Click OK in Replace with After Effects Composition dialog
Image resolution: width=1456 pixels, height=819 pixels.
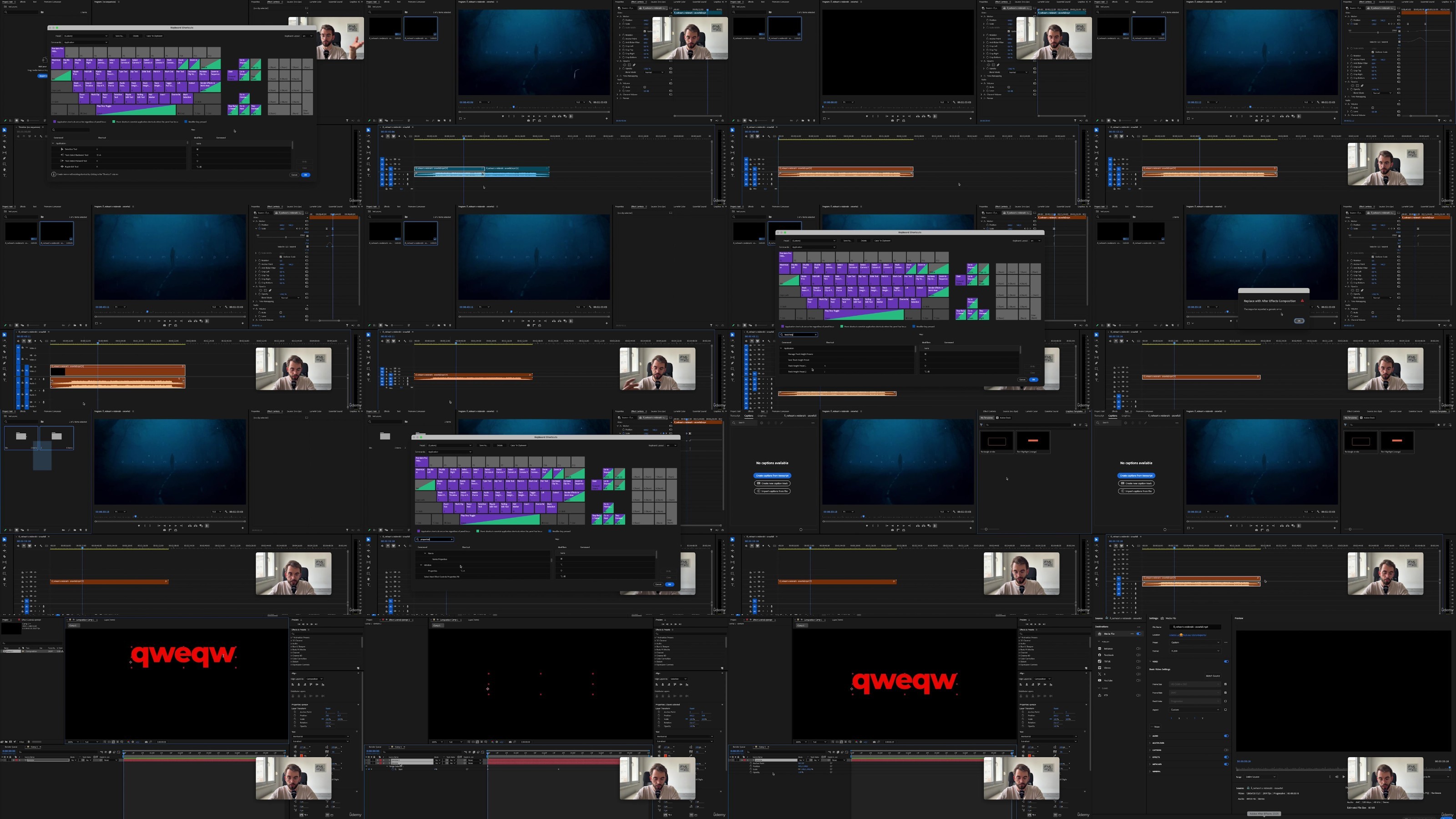click(x=1299, y=320)
